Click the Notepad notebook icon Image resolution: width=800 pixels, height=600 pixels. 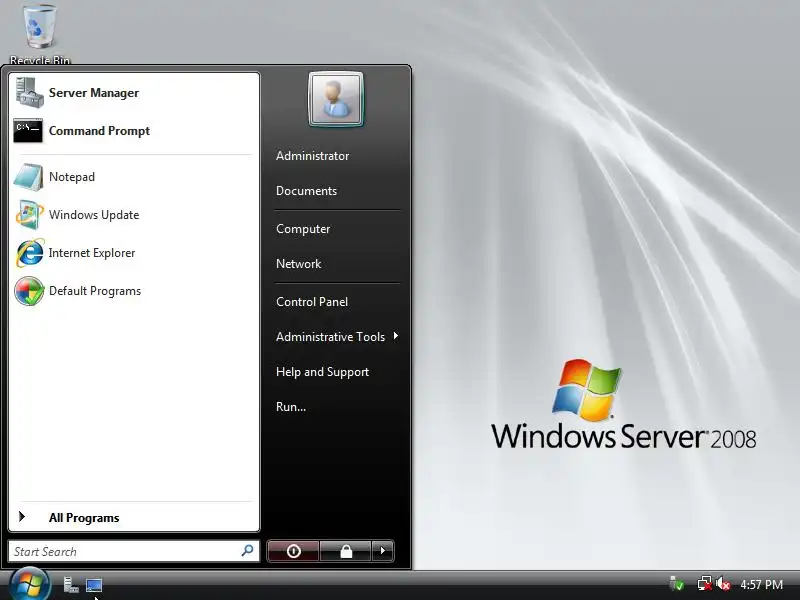coord(29,177)
